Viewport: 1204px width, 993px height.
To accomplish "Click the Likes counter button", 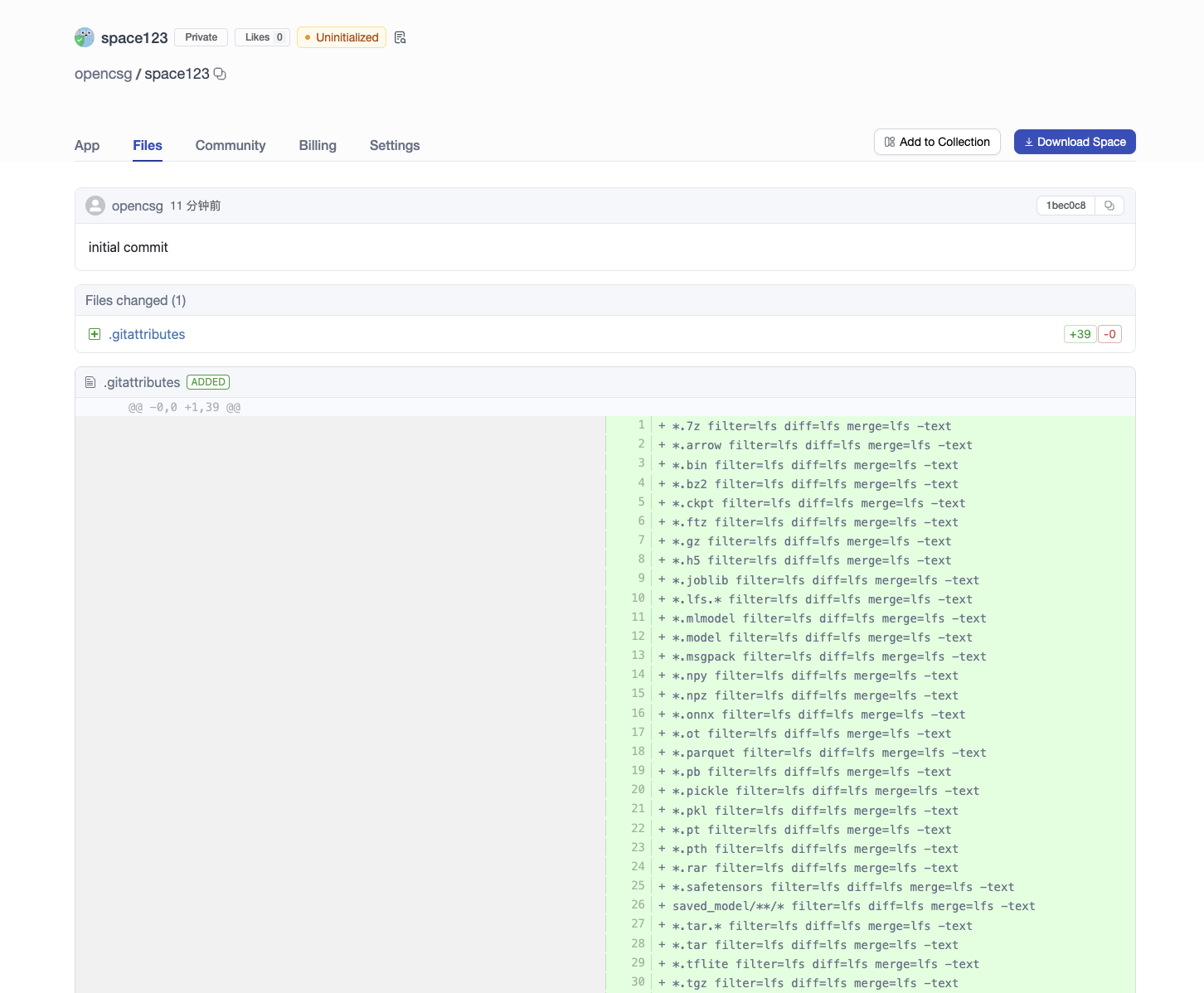I will 263,37.
